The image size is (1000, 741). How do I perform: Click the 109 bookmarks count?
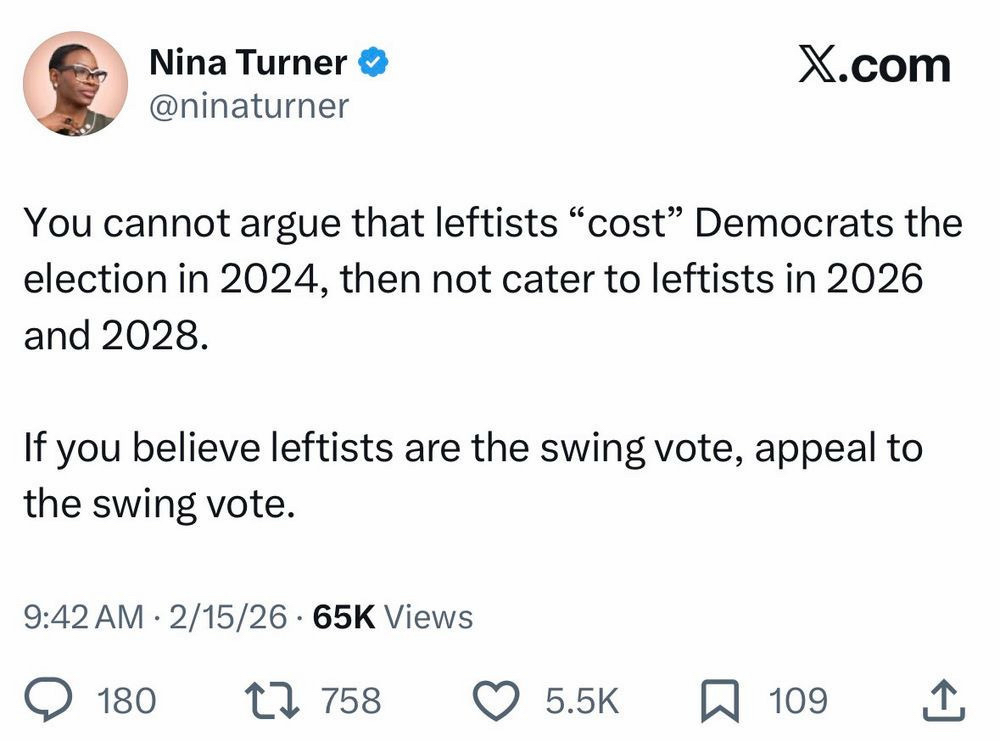(x=799, y=700)
